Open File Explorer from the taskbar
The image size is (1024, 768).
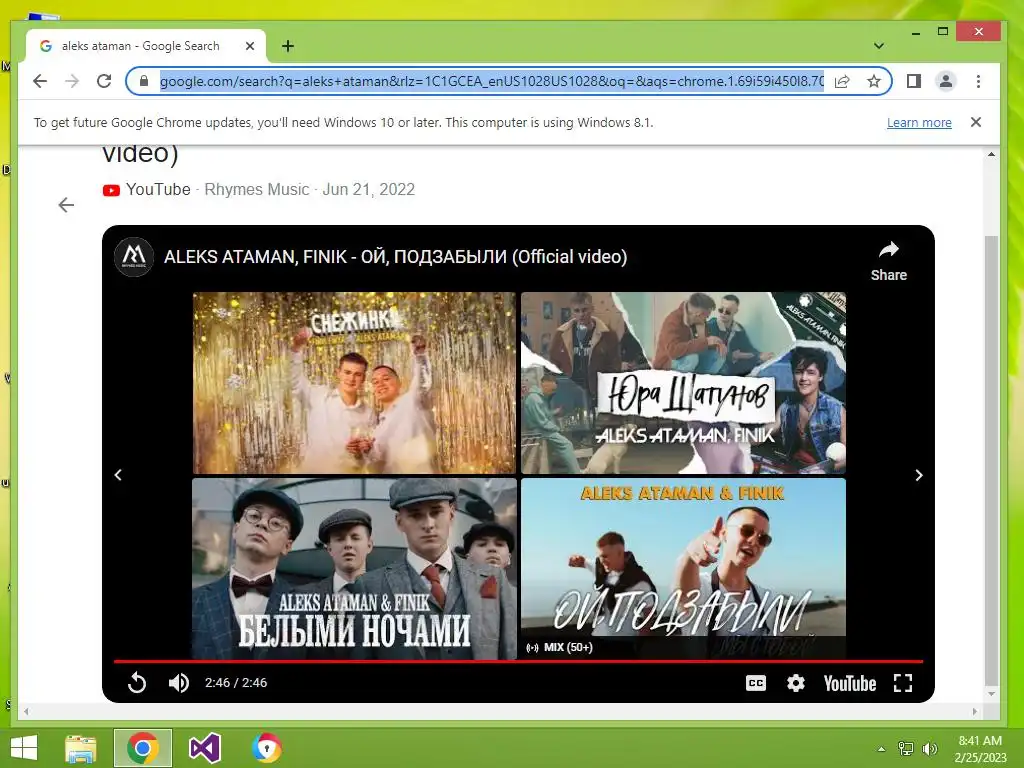coord(80,748)
